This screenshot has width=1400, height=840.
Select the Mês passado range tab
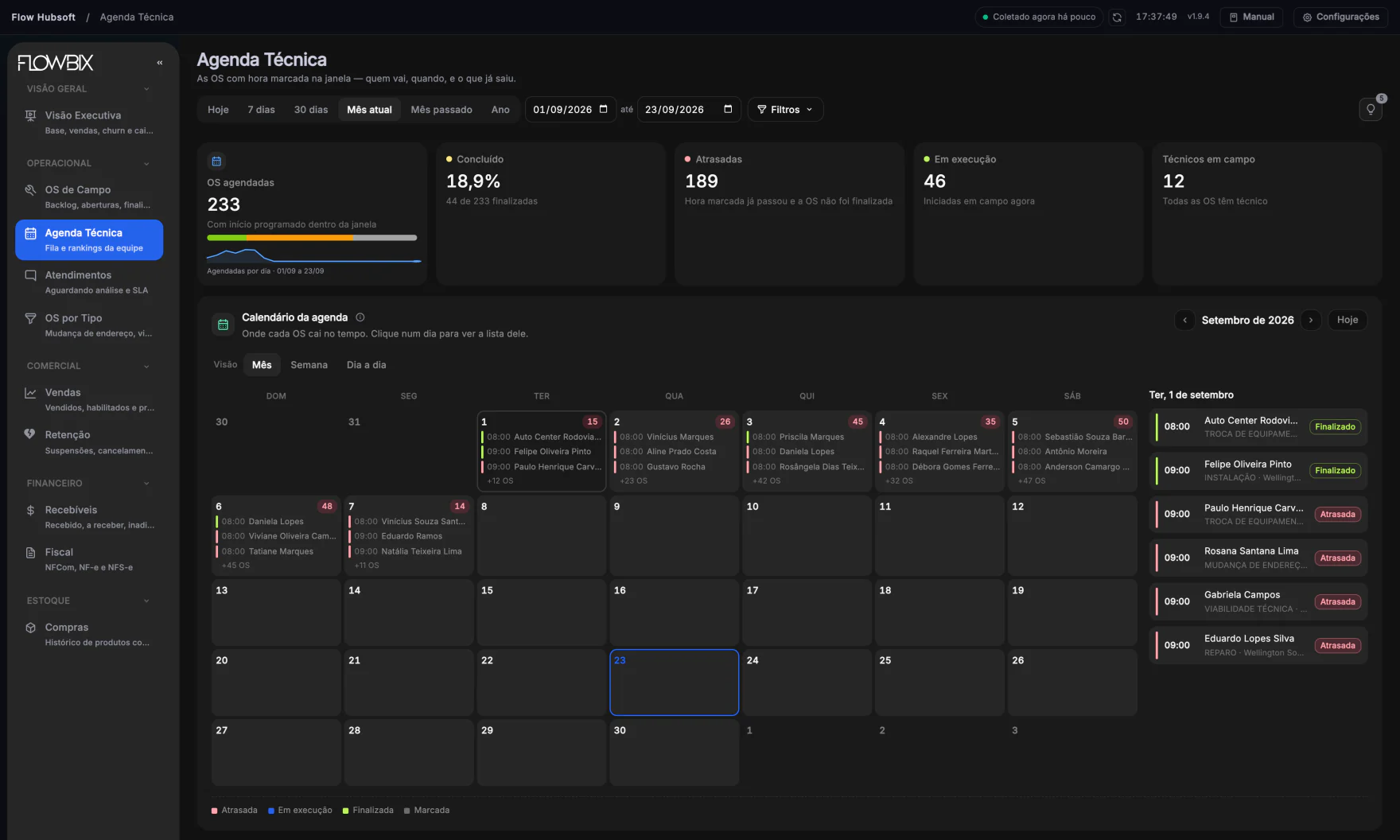coord(441,110)
